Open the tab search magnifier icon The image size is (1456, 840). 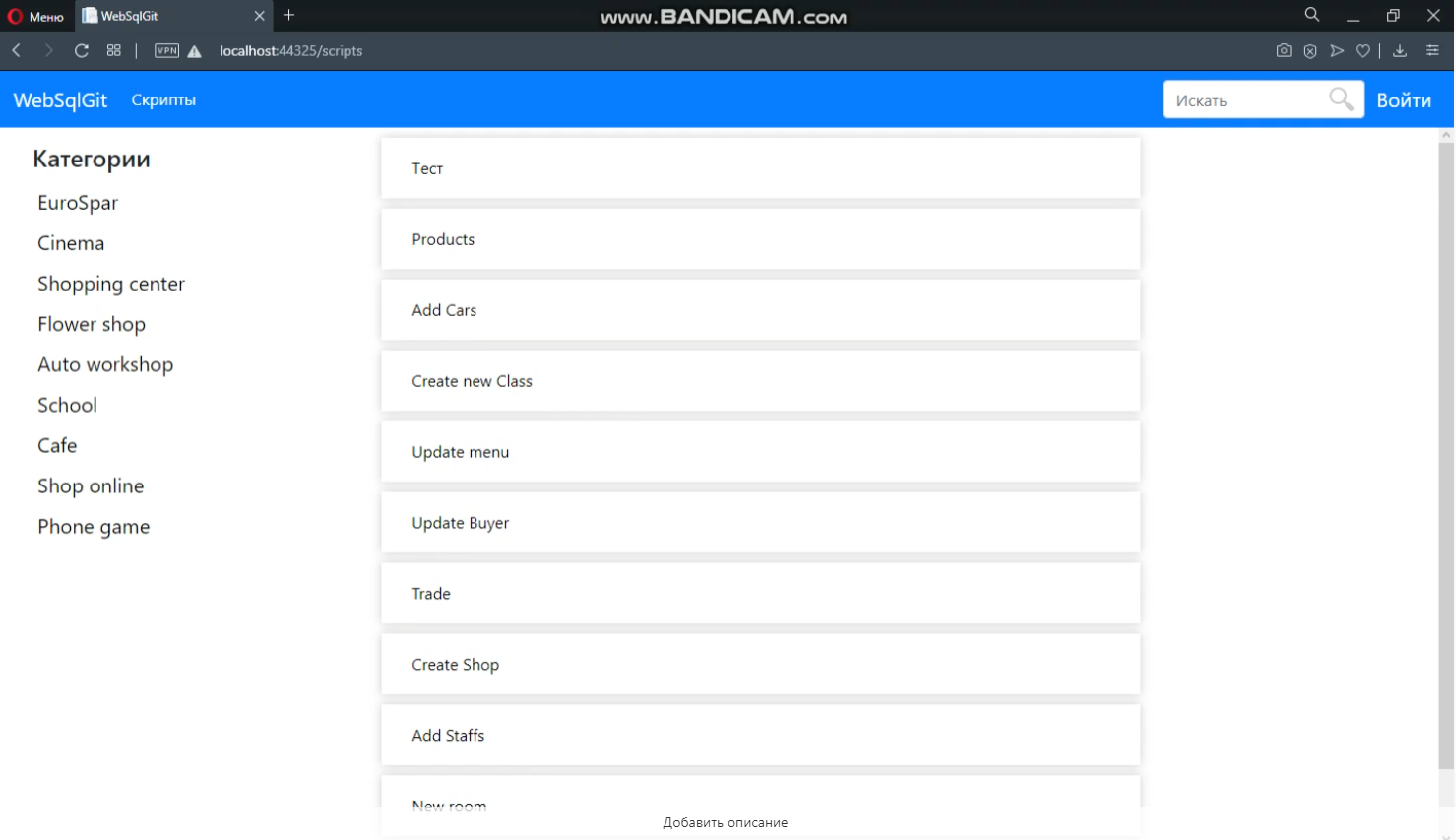(1312, 15)
